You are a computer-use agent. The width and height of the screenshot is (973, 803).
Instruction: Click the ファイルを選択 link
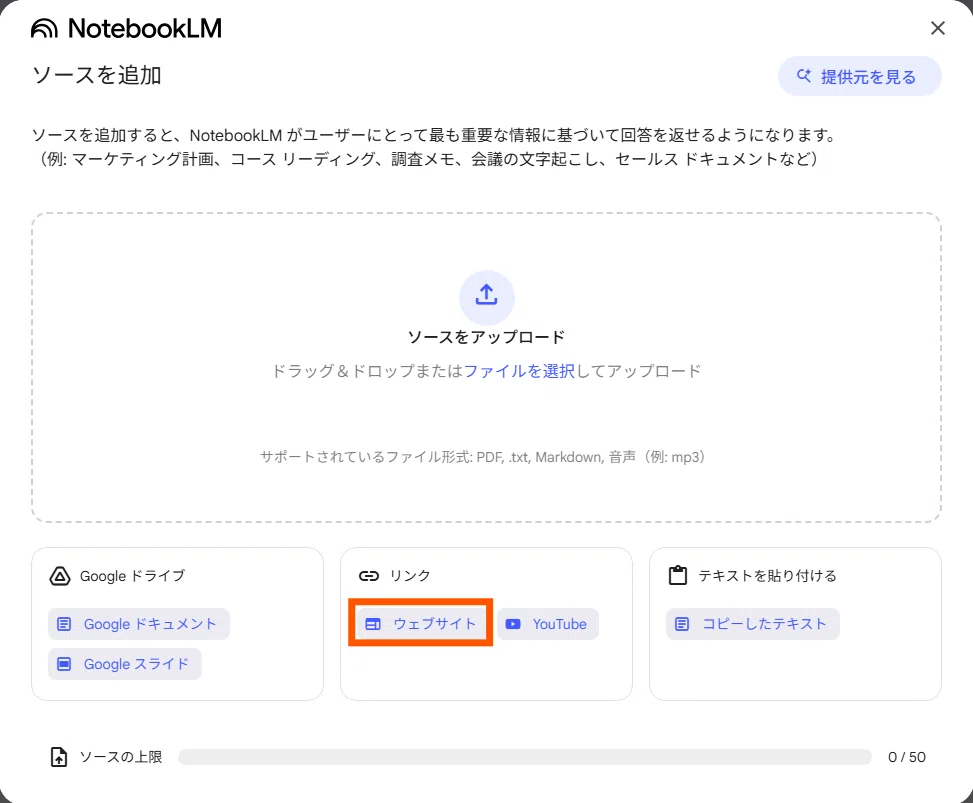519,371
